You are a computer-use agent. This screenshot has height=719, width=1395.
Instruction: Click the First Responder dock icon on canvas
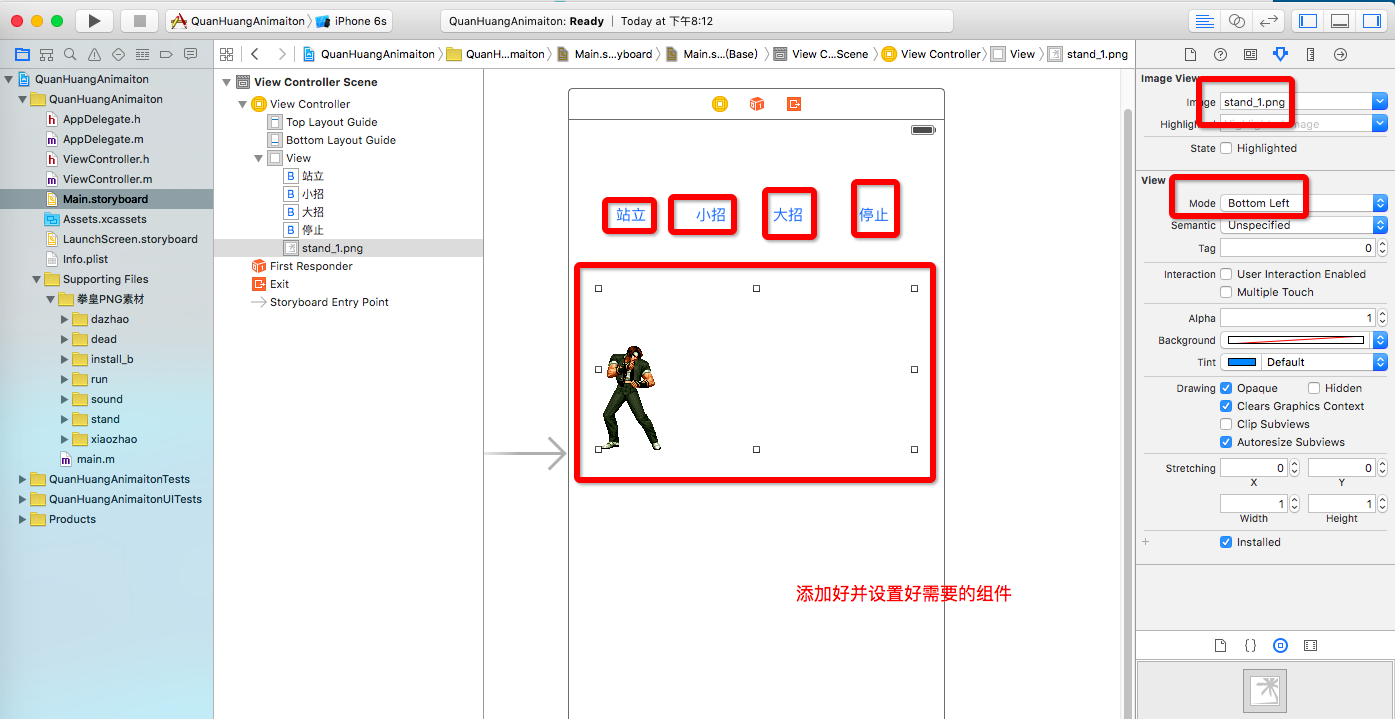(x=757, y=104)
